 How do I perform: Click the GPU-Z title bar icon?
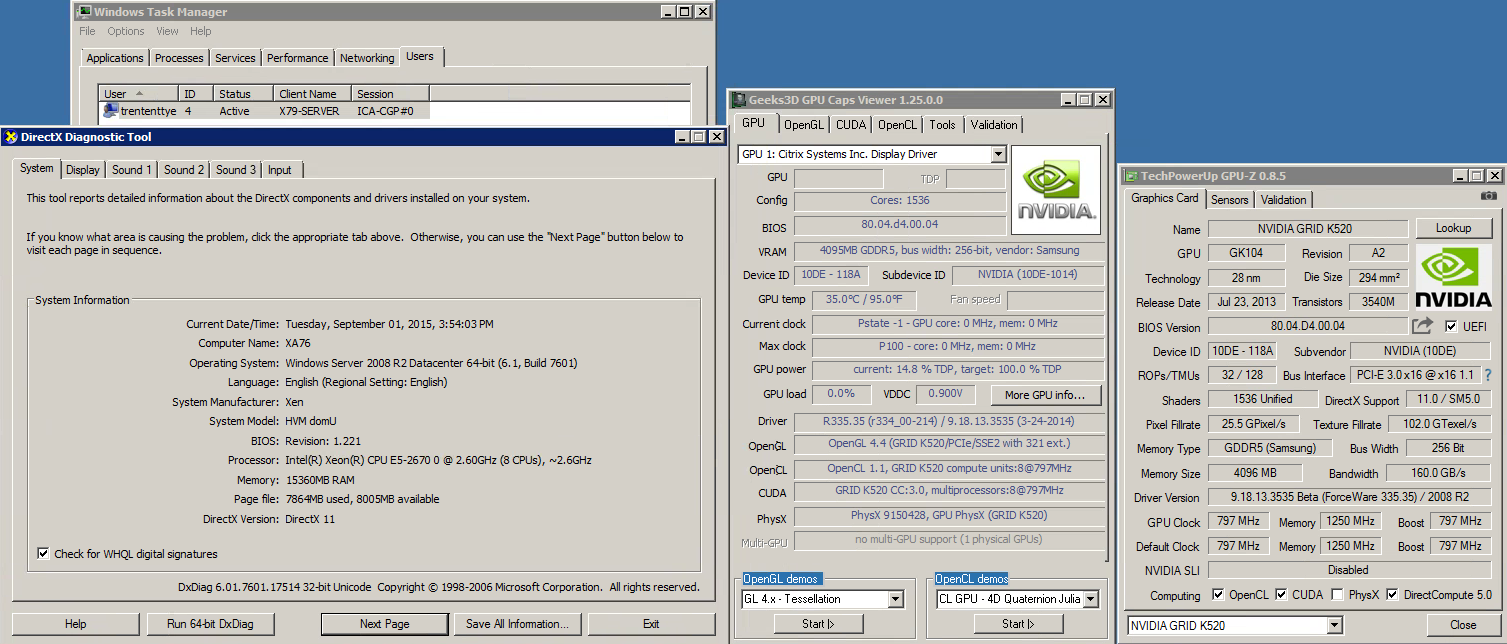[x=1130, y=176]
